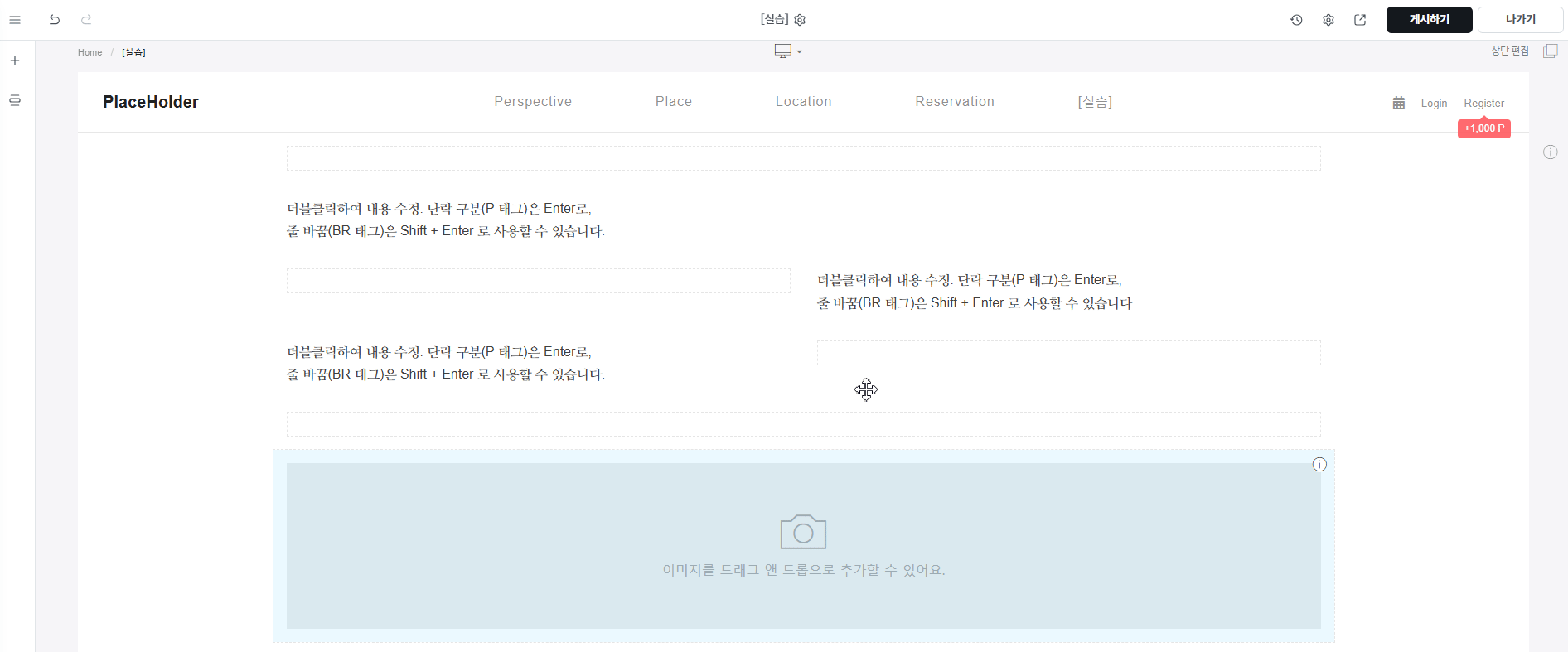Click the +1,000 P badge
This screenshot has height=652, width=1568.
click(1484, 128)
